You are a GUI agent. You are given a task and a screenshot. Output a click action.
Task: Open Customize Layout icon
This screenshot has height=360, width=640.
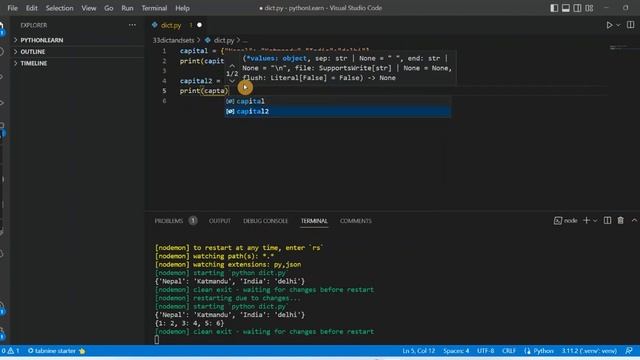click(x=589, y=8)
